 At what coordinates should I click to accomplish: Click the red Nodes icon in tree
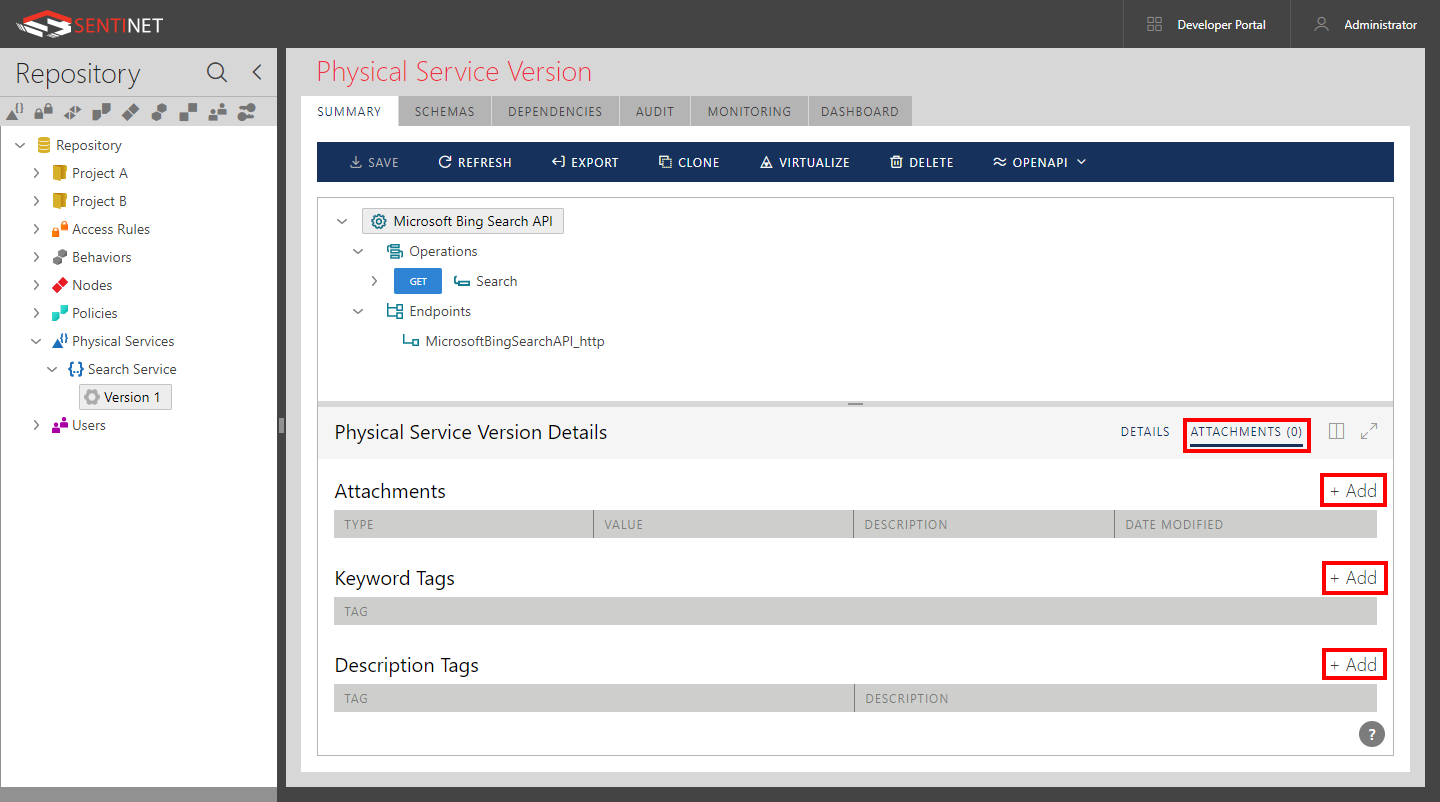click(59, 285)
